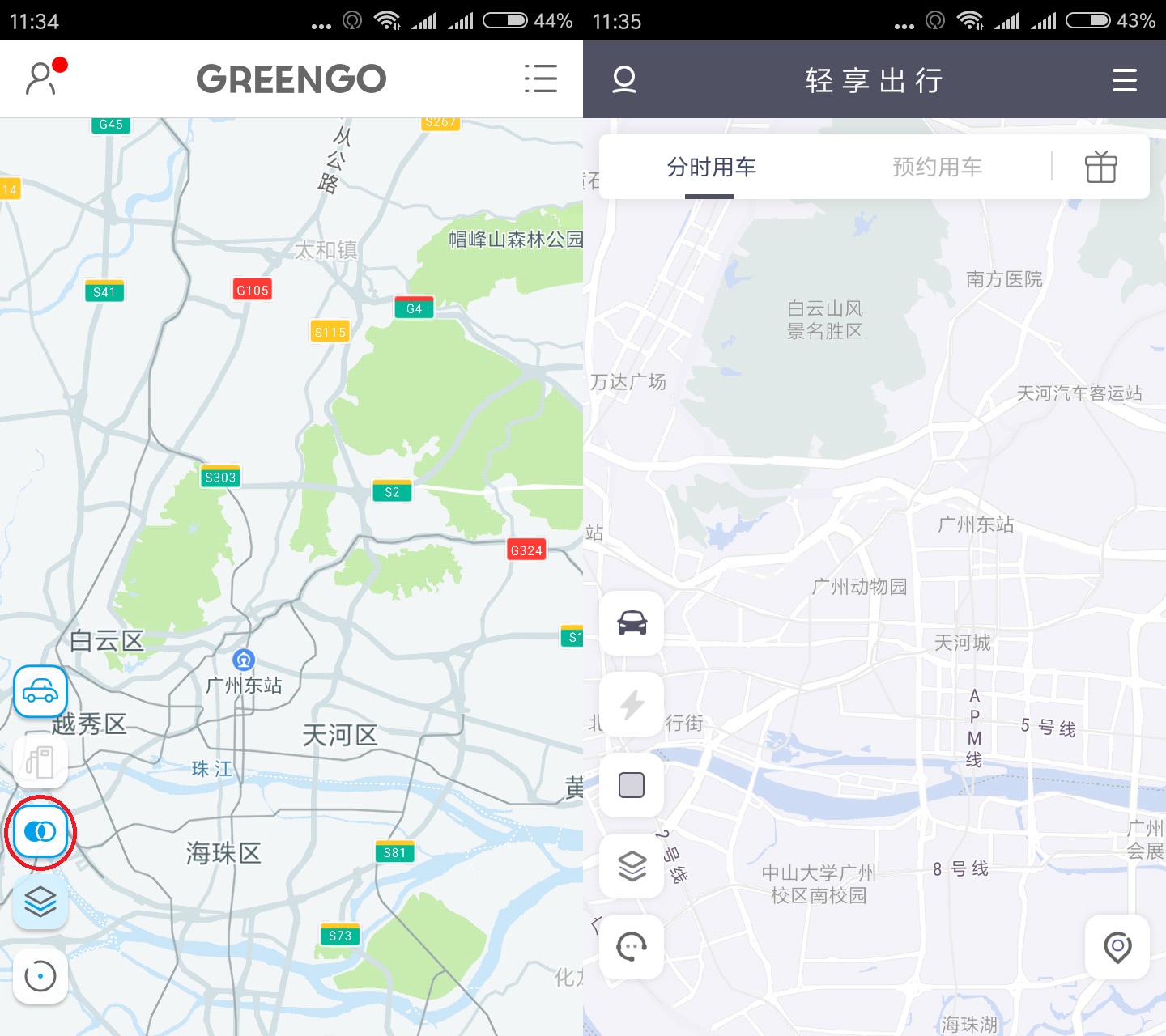Viewport: 1166px width, 1036px height.
Task: Switch to the 分时用车 tab
Action: pos(711,167)
